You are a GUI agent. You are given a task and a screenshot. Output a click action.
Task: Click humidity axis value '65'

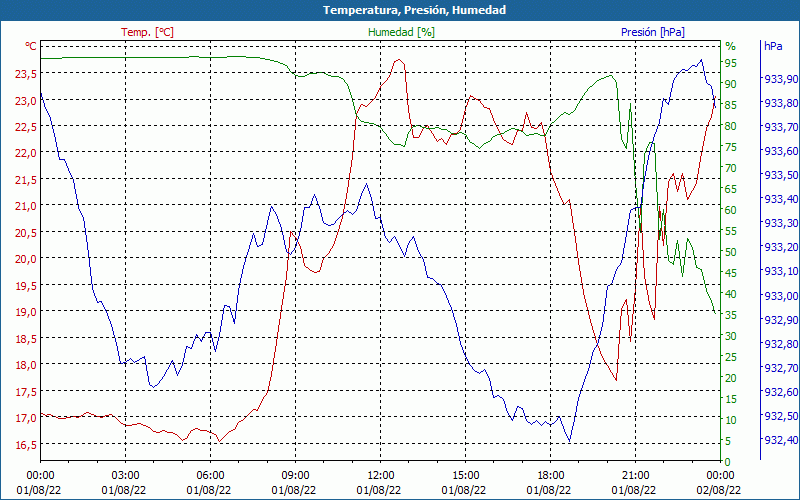pyautogui.click(x=731, y=189)
